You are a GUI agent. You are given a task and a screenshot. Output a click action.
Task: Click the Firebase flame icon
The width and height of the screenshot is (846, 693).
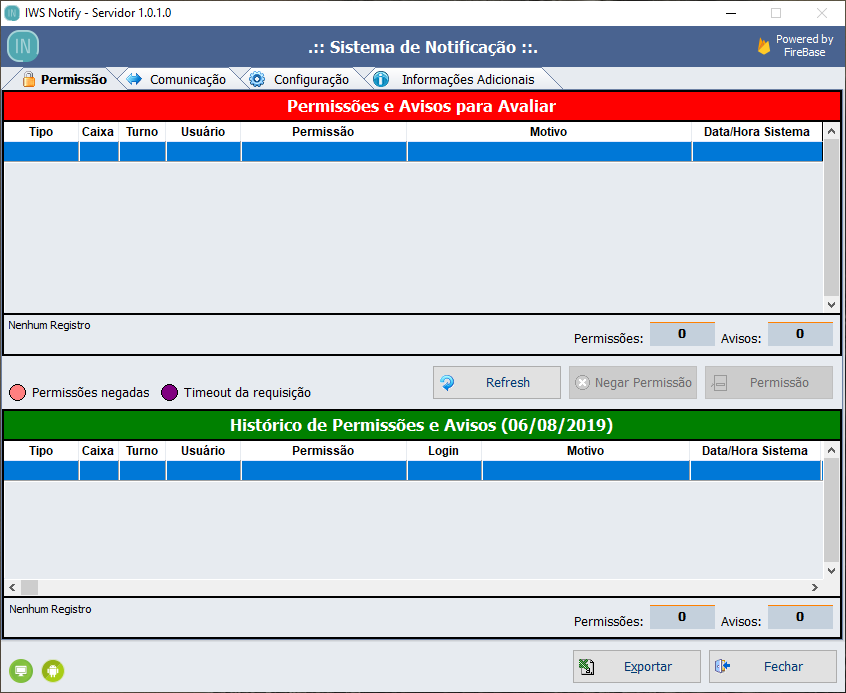[x=764, y=46]
